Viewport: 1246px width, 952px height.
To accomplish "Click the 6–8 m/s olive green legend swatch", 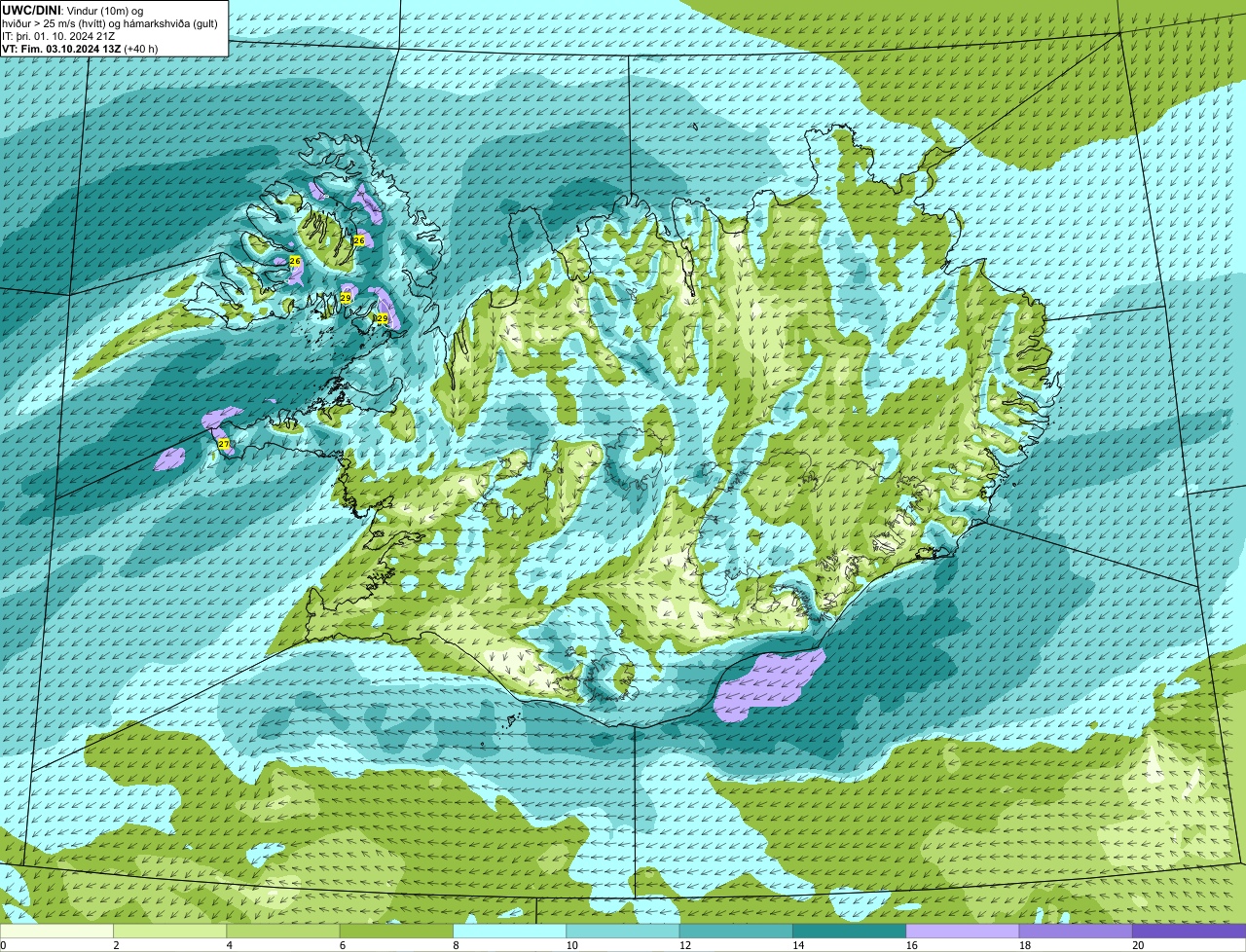I will (x=396, y=932).
